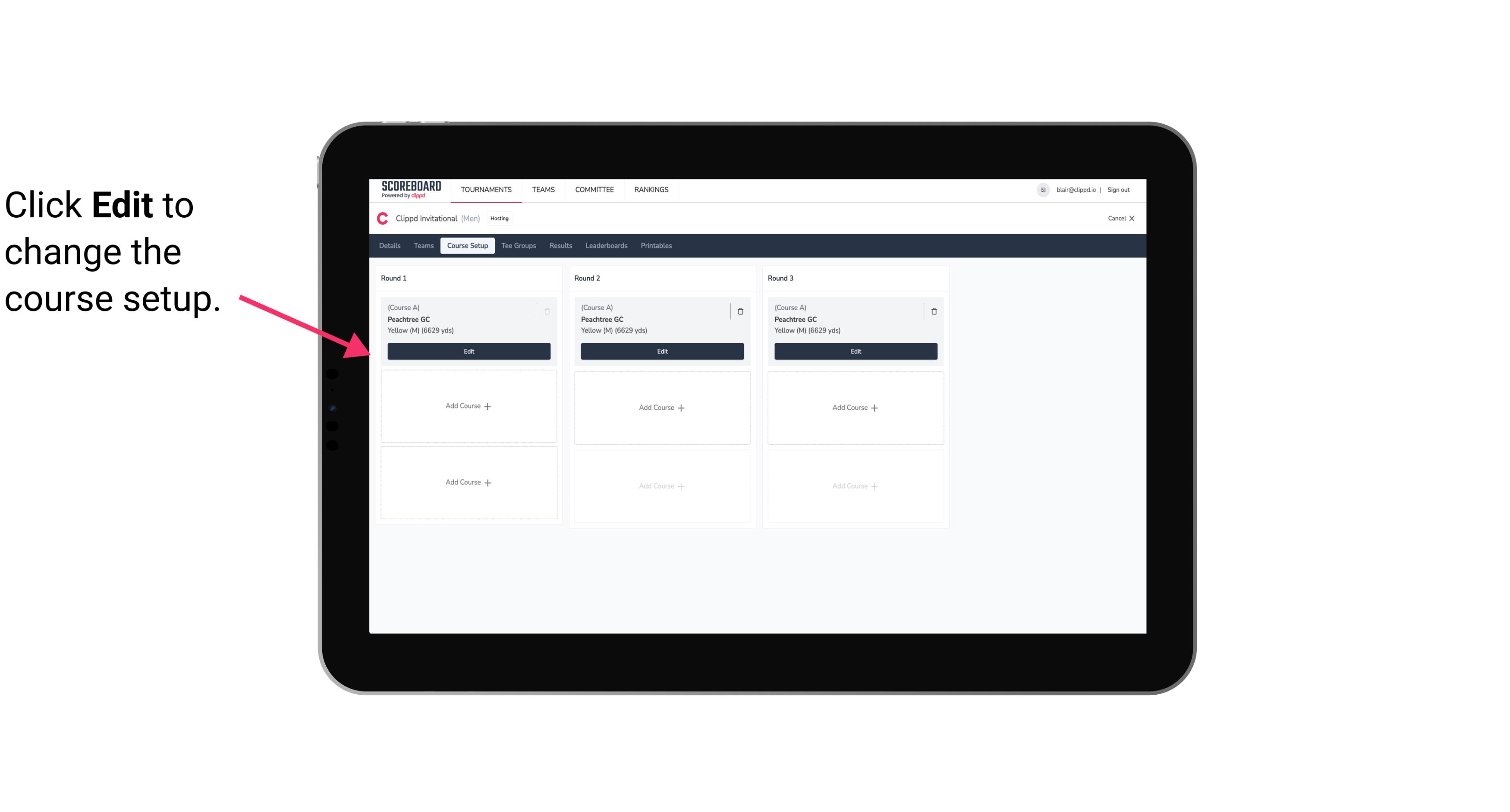The image size is (1510, 812).
Task: Click Edit button for Round 2
Action: (661, 350)
